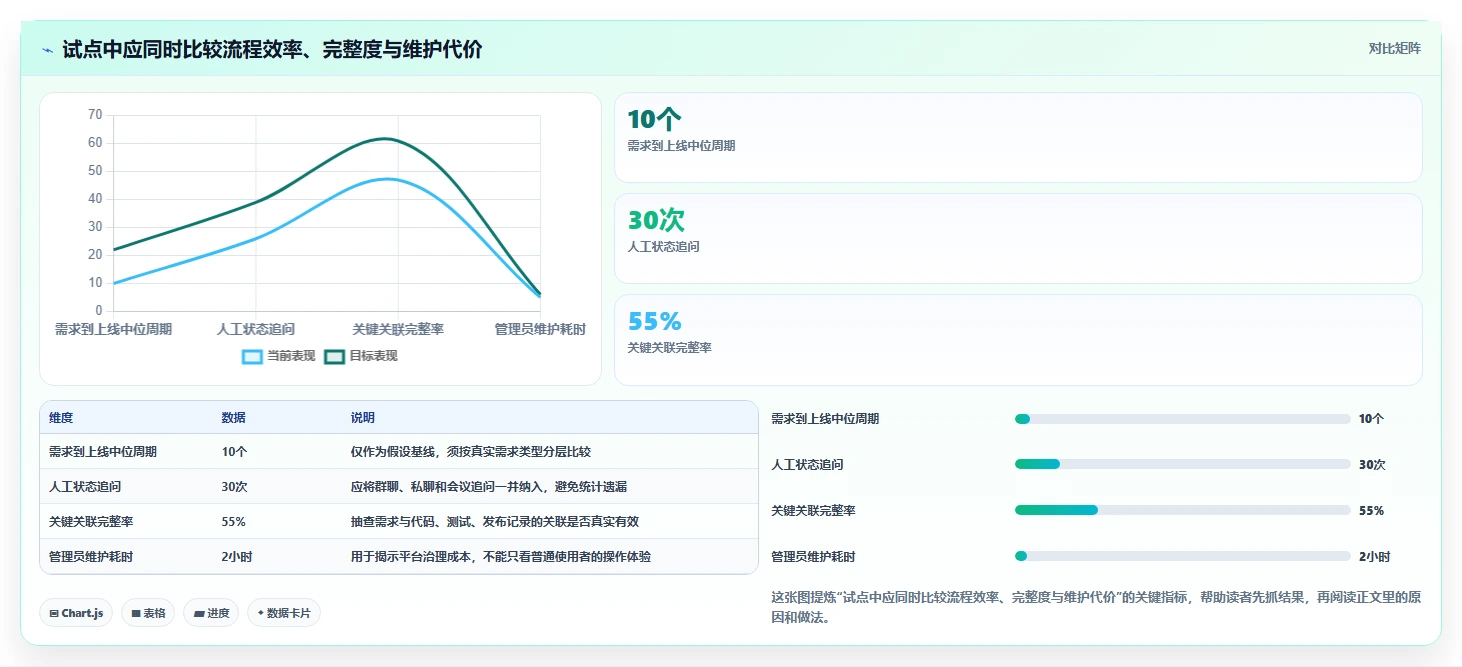
Task: Click 关键关联完整率 progress bar
Action: click(1182, 510)
